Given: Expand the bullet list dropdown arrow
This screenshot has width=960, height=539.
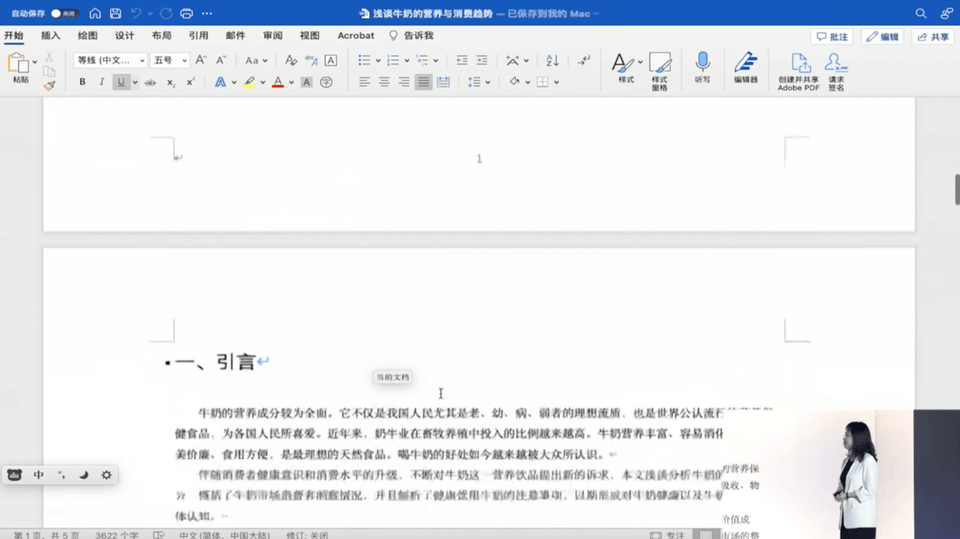Looking at the screenshot, I should point(379,60).
